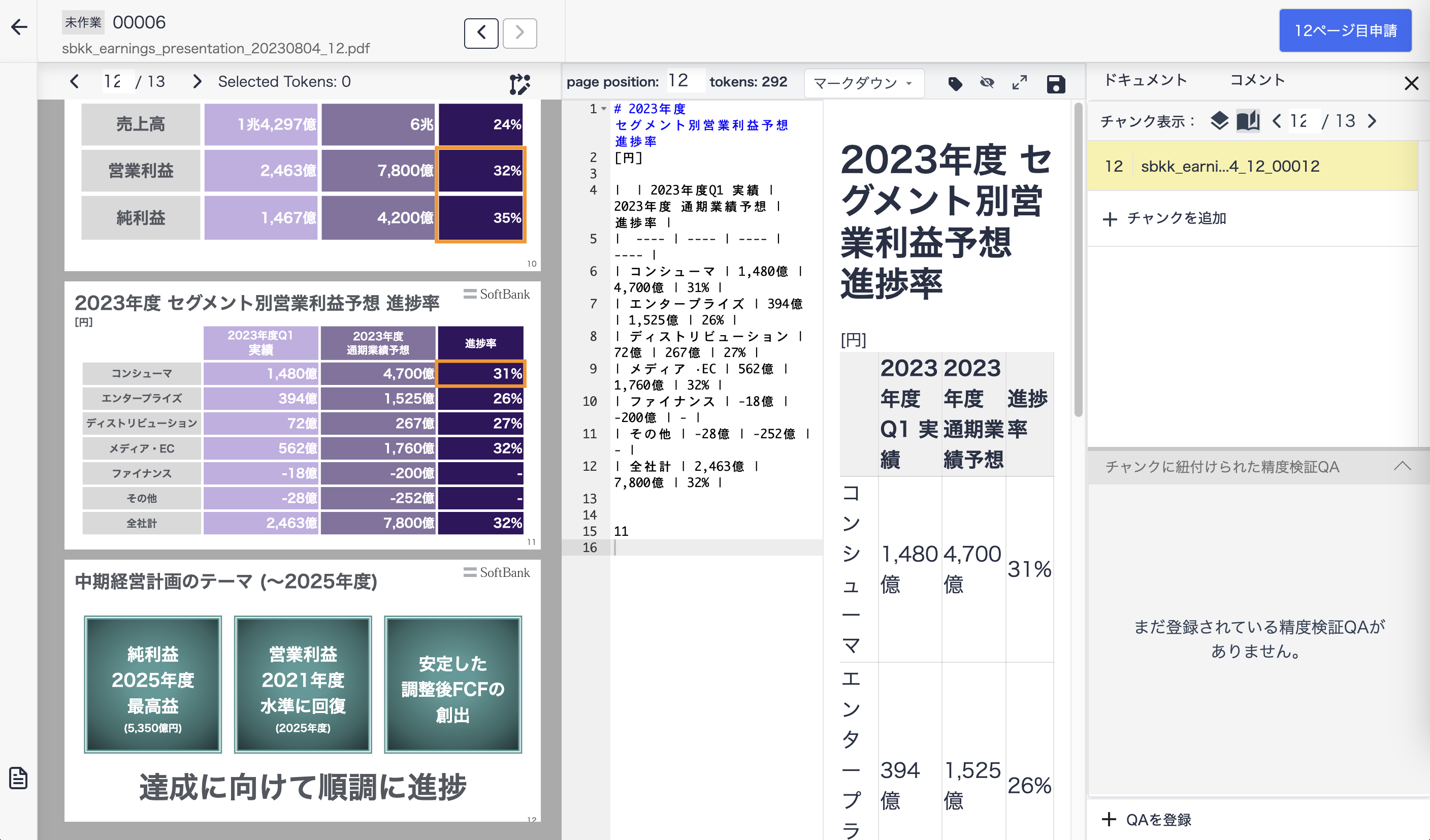Edit the PDF page number field
The height and width of the screenshot is (840, 1430).
(x=117, y=82)
